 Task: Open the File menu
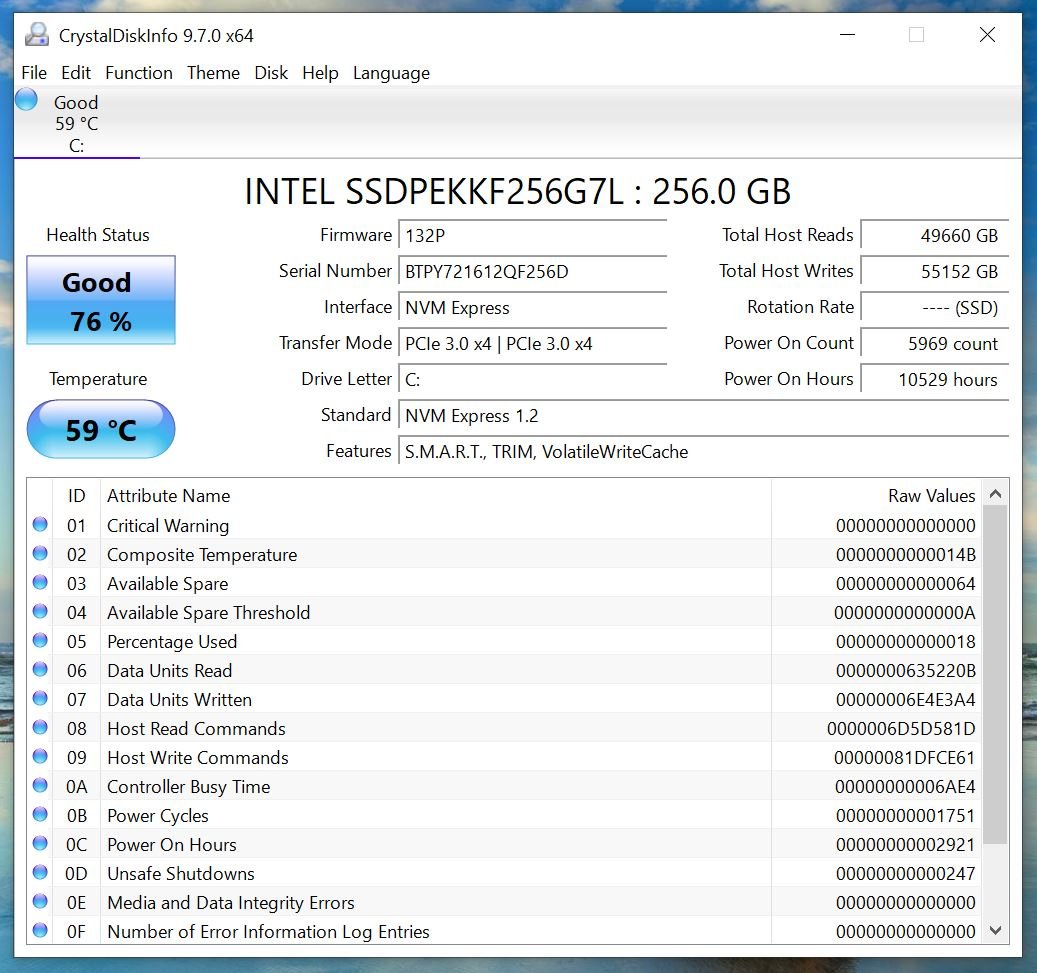coord(34,73)
